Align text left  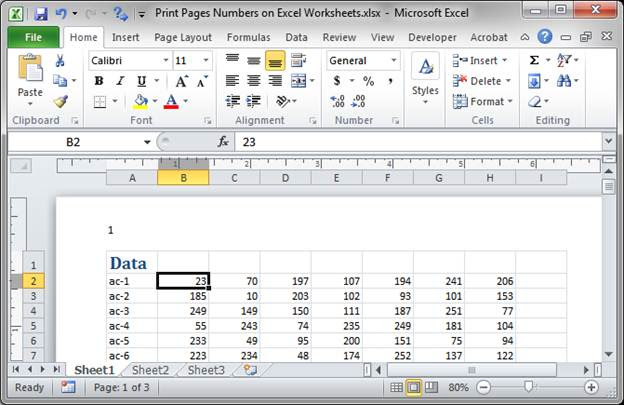pos(232,81)
